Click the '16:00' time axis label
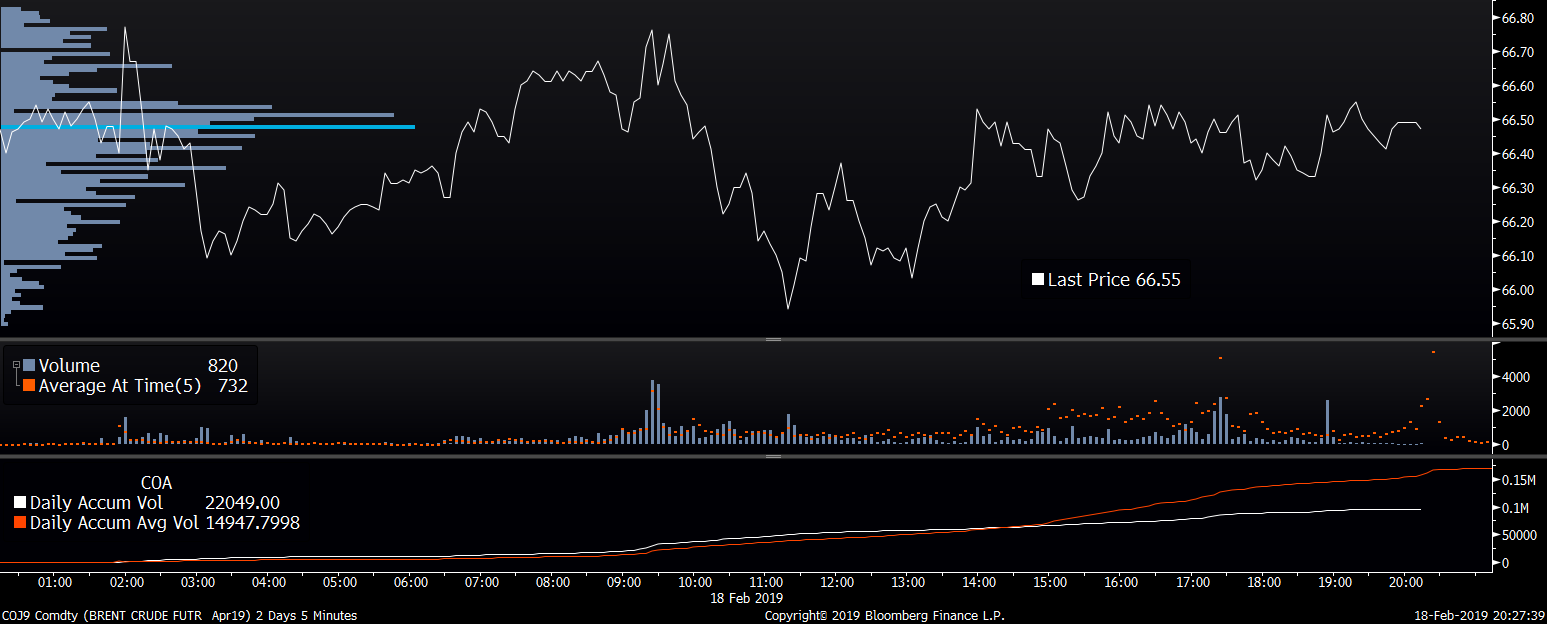The image size is (1547, 624). point(1121,582)
